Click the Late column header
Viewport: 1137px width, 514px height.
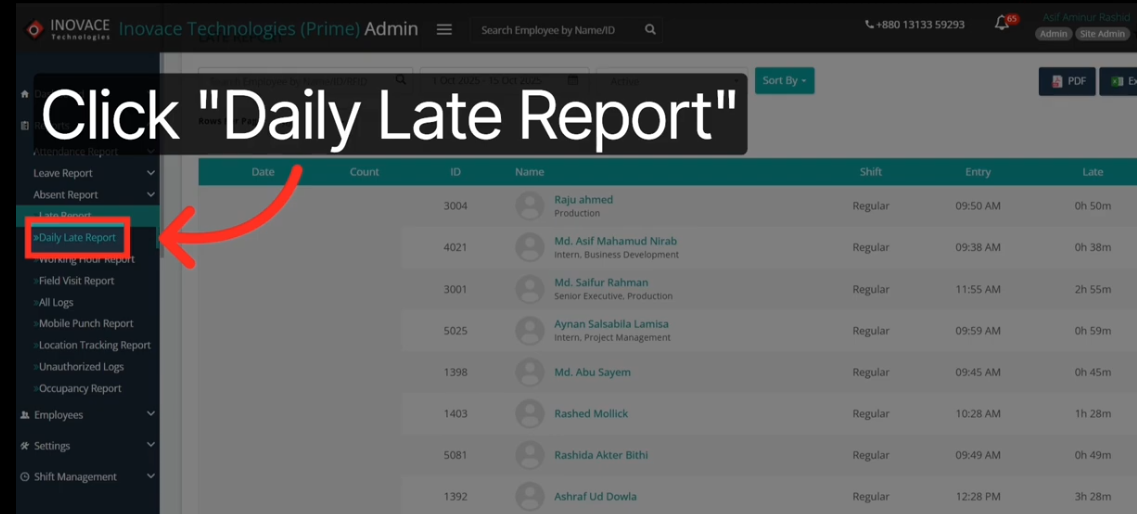[x=1092, y=172]
